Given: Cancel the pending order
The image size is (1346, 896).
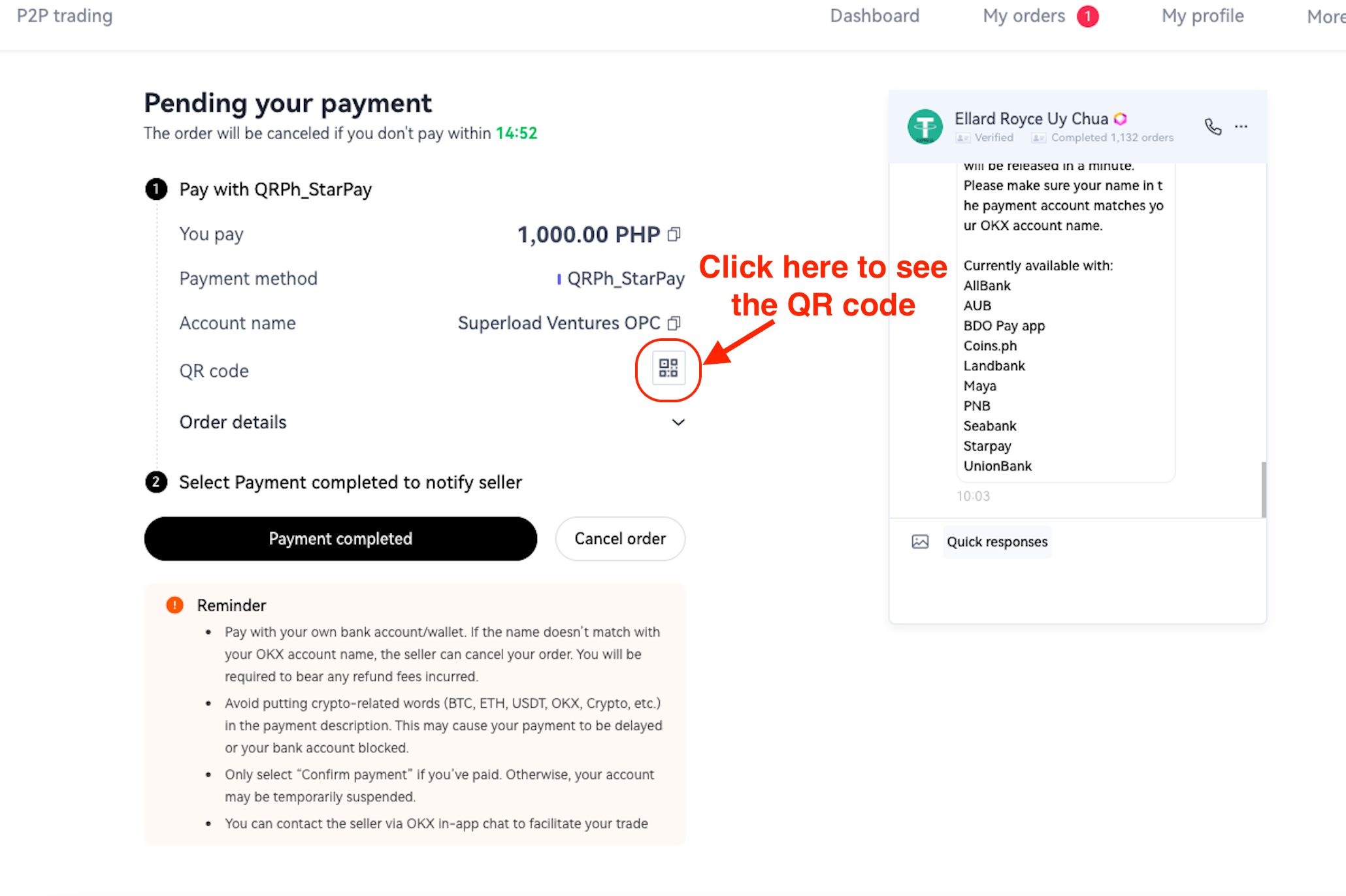Looking at the screenshot, I should click(x=619, y=538).
